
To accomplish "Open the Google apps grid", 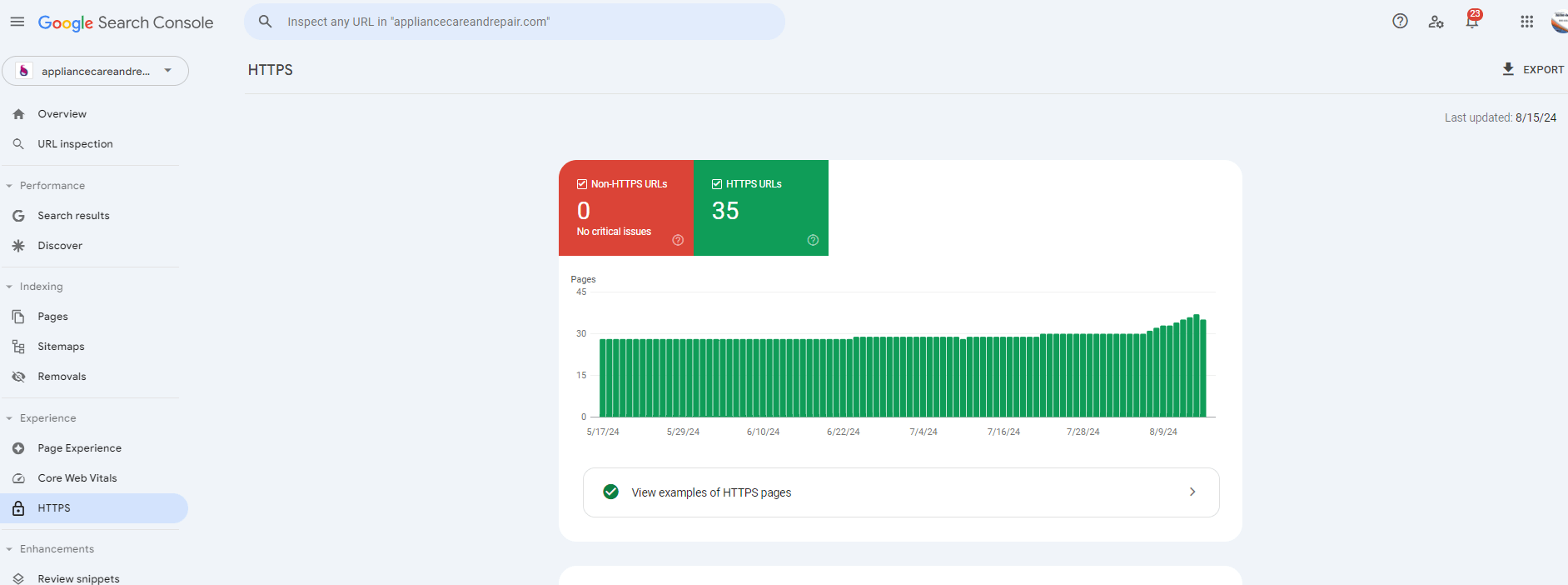I will click(x=1526, y=22).
